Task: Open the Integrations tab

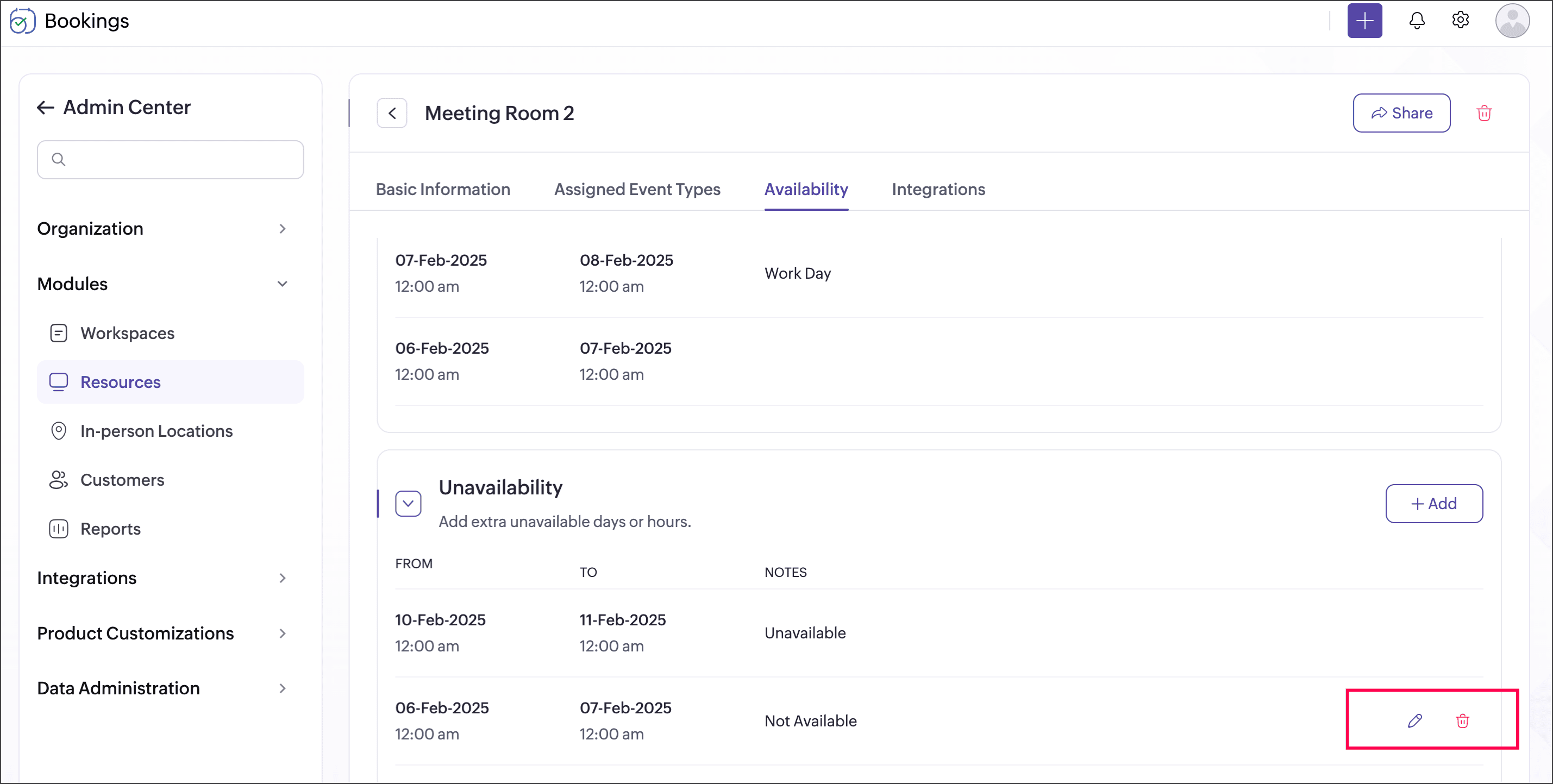Action: point(938,189)
